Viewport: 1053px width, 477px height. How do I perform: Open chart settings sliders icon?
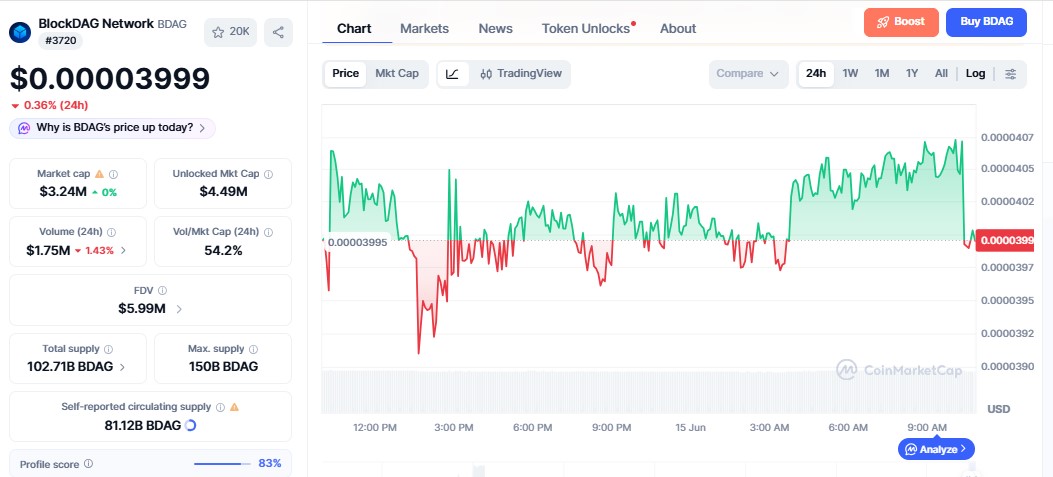click(1011, 74)
